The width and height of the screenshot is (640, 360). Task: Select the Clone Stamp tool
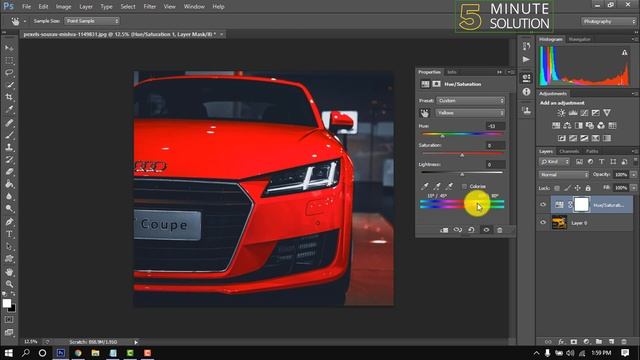[9, 147]
